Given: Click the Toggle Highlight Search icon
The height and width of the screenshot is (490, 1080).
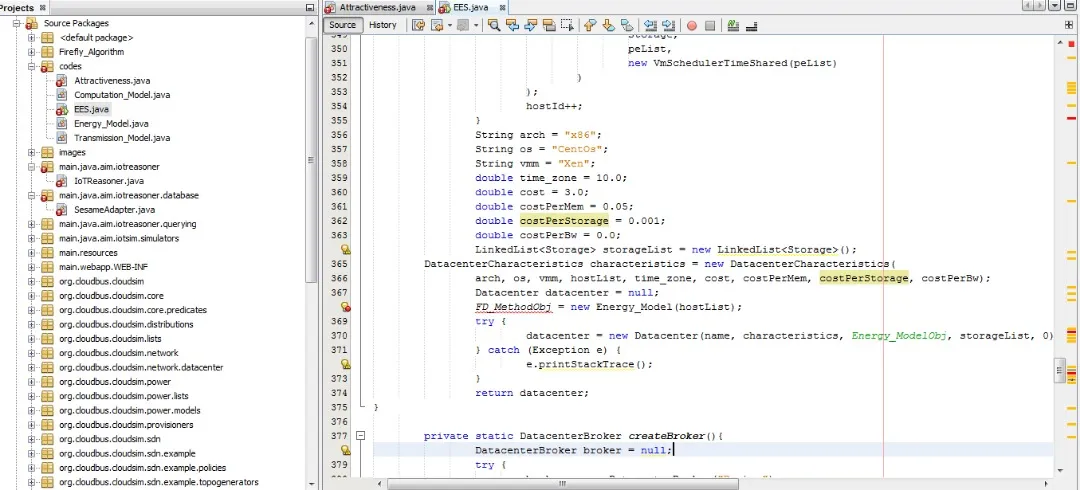Looking at the screenshot, I should coord(549,25).
